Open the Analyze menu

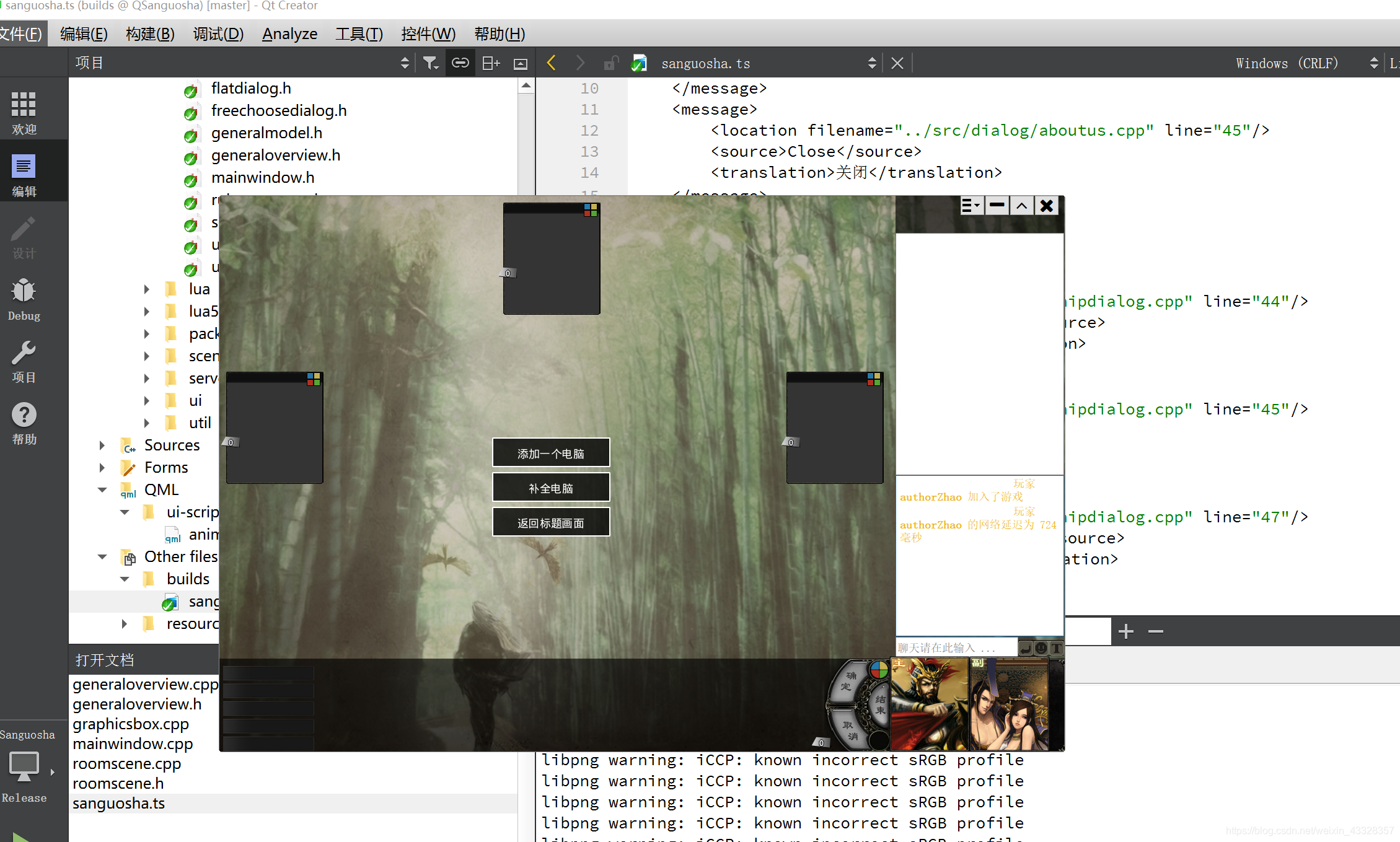point(289,34)
